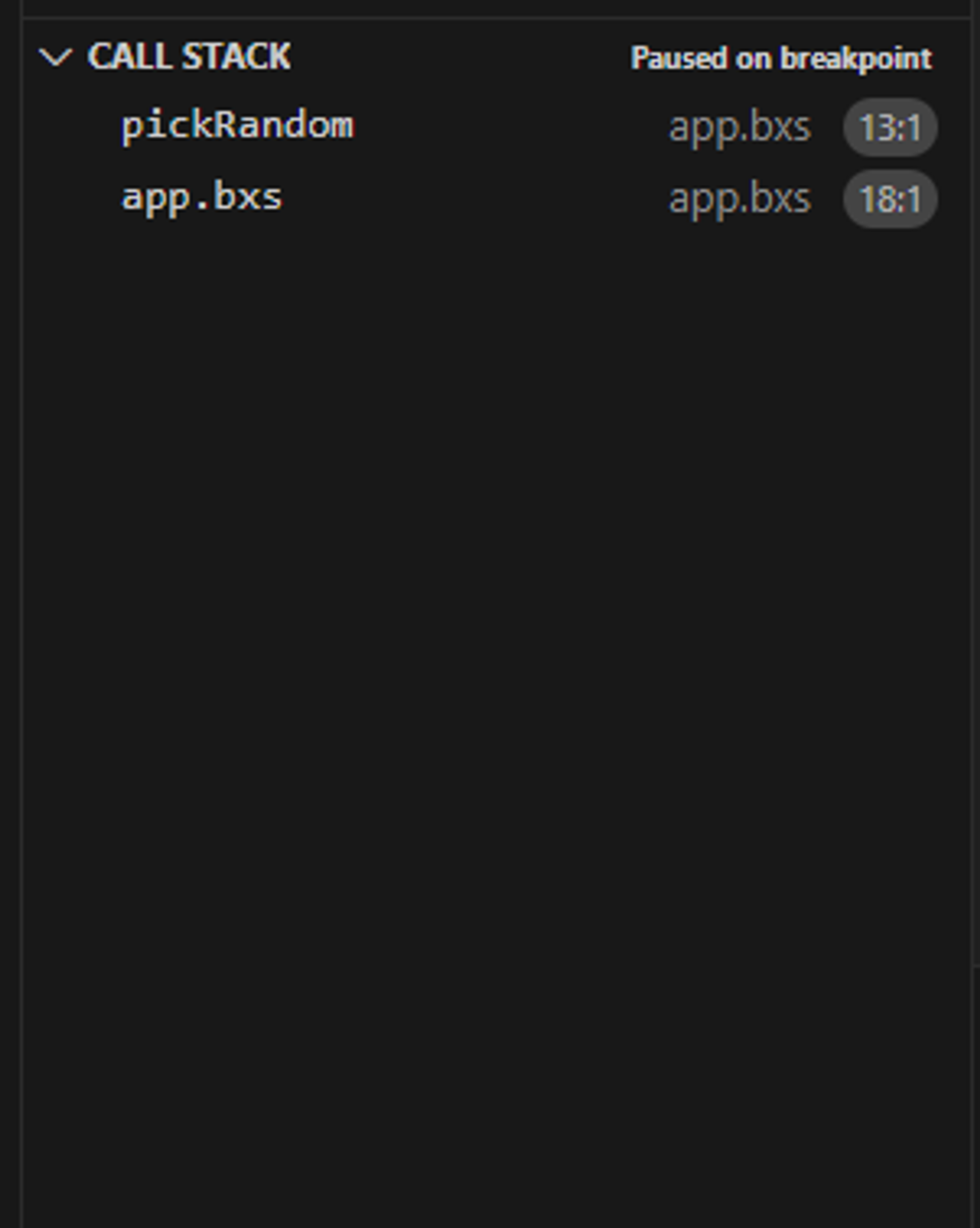The image size is (980, 1228).
Task: Select the pickRandom stack frame
Action: (x=238, y=126)
